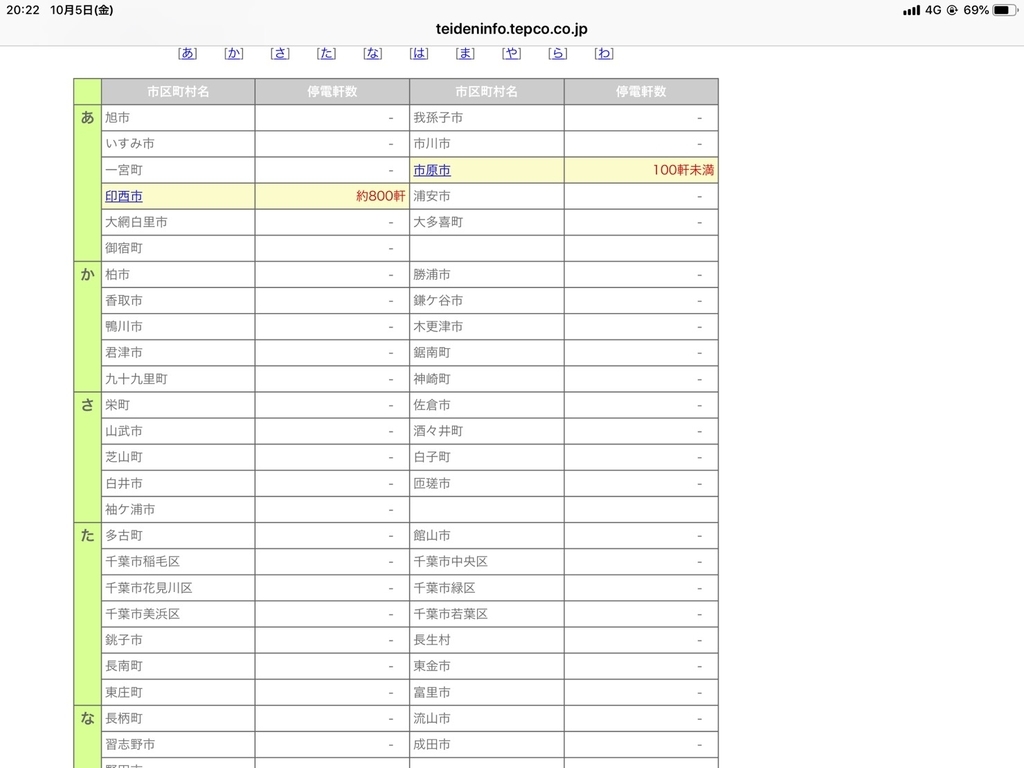
Task: Tap the teideninfo.tepco.co.jp address bar
Action: click(x=511, y=29)
